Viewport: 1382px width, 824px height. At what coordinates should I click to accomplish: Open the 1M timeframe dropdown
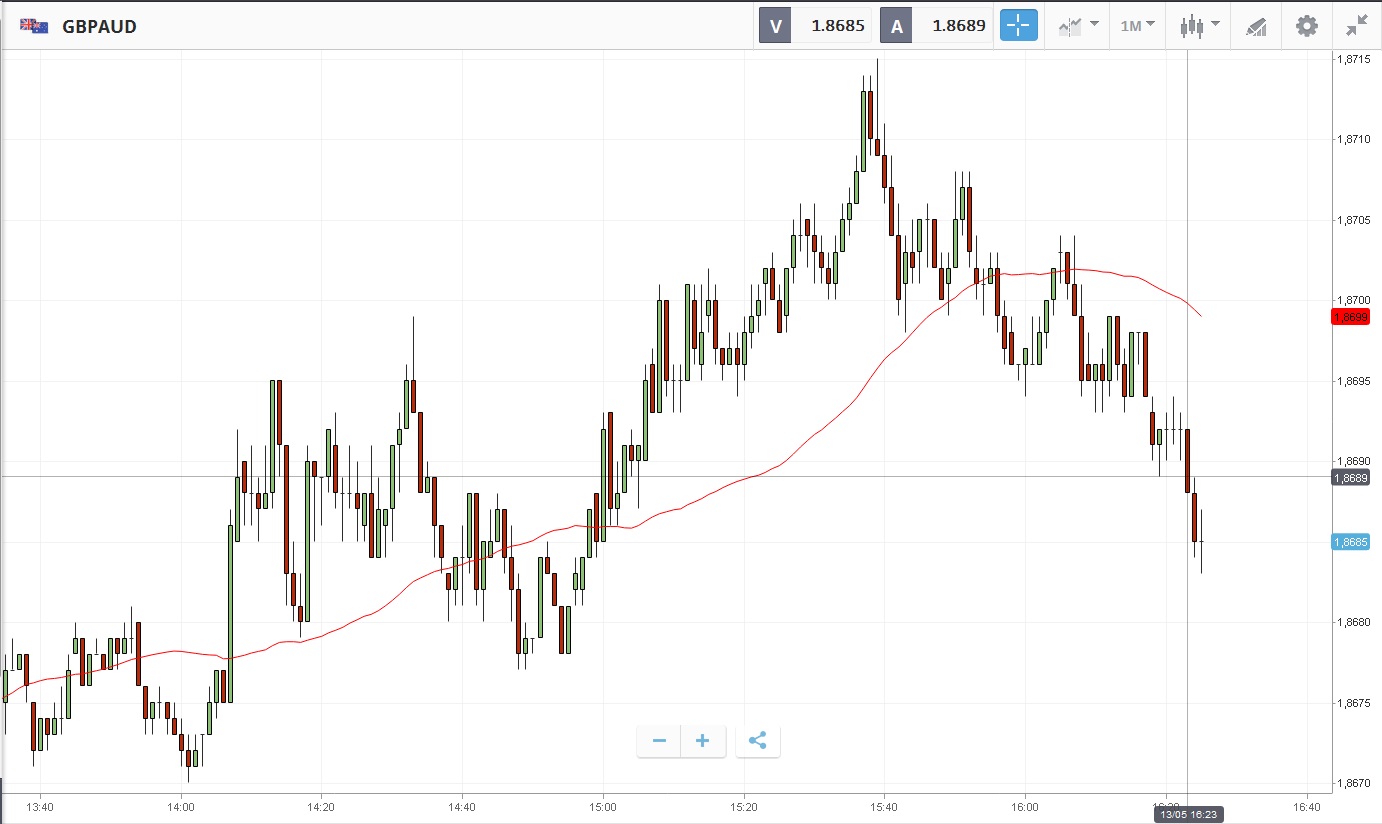pos(1138,26)
